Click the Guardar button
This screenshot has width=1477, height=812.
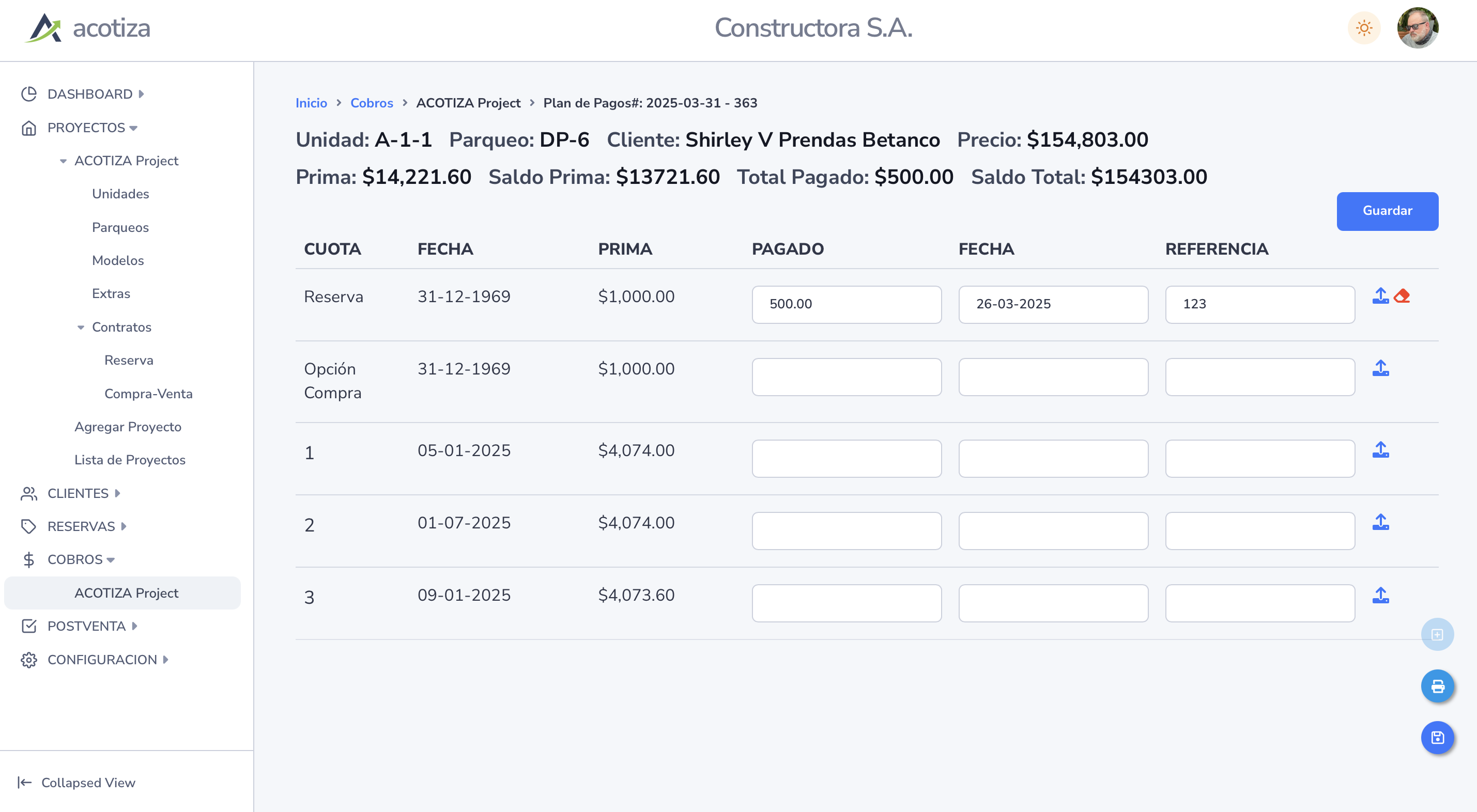click(1387, 211)
